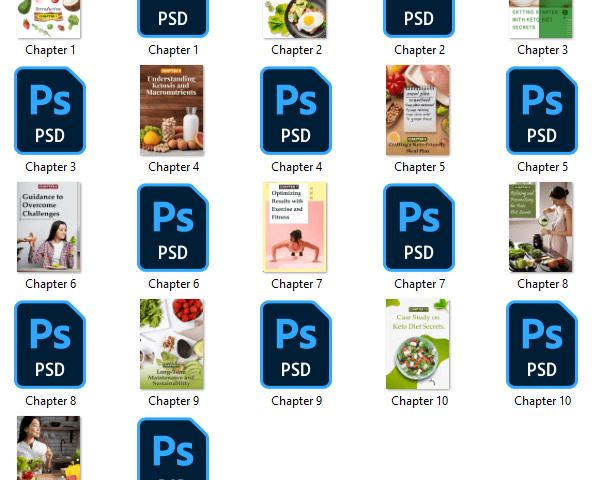Viewport: 592px width, 480px height.
Task: Select the Chapter 7 PSD file icon
Action: click(419, 227)
